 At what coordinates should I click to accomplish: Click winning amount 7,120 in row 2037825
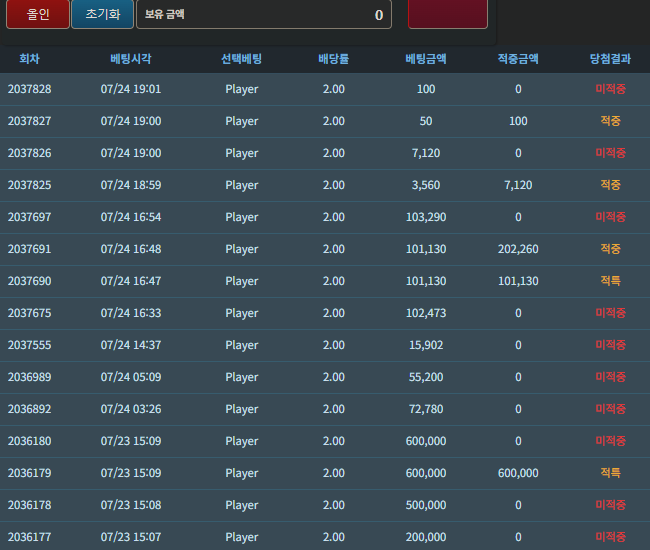click(518, 185)
